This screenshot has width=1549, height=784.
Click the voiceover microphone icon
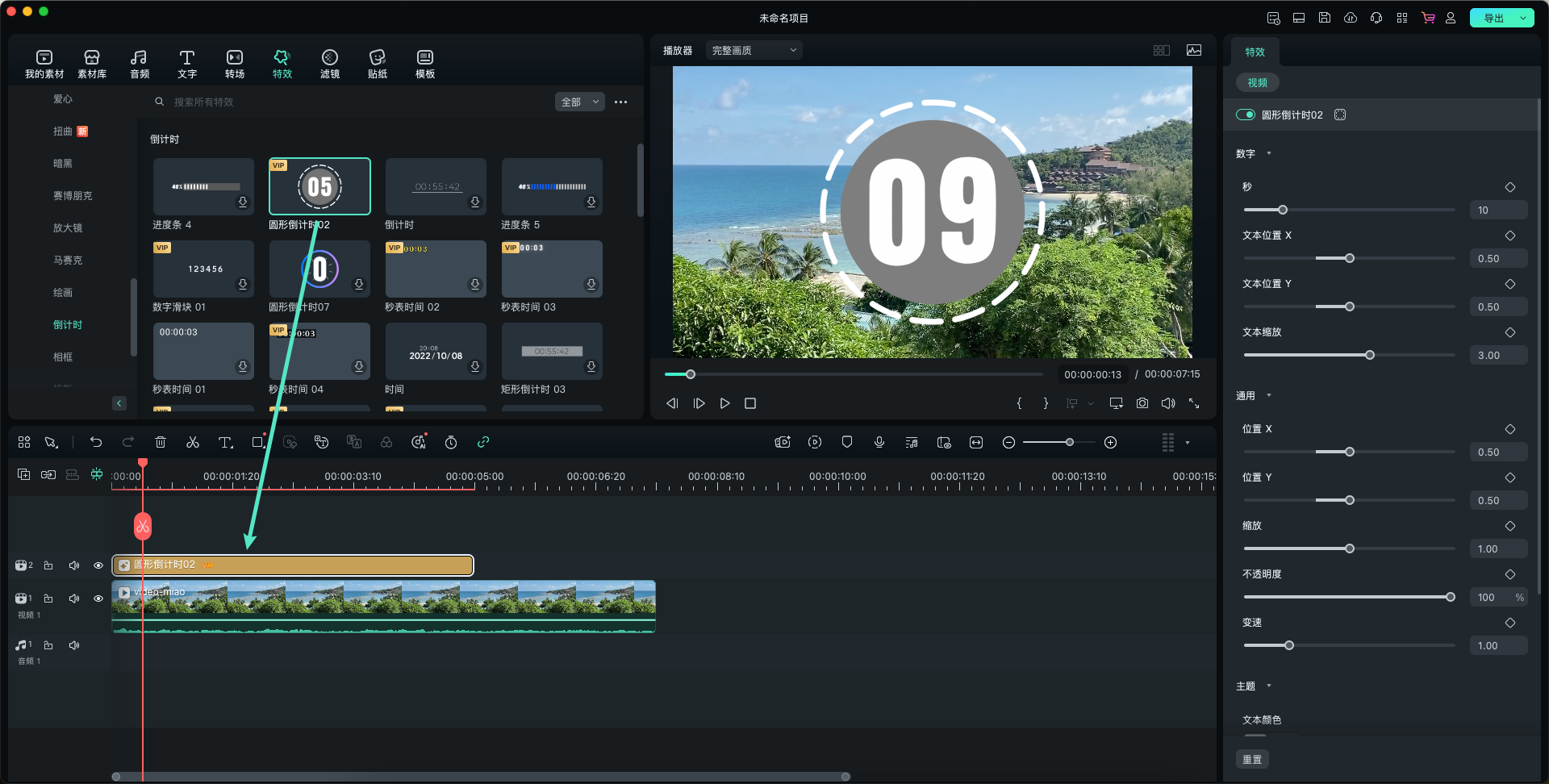(x=879, y=442)
